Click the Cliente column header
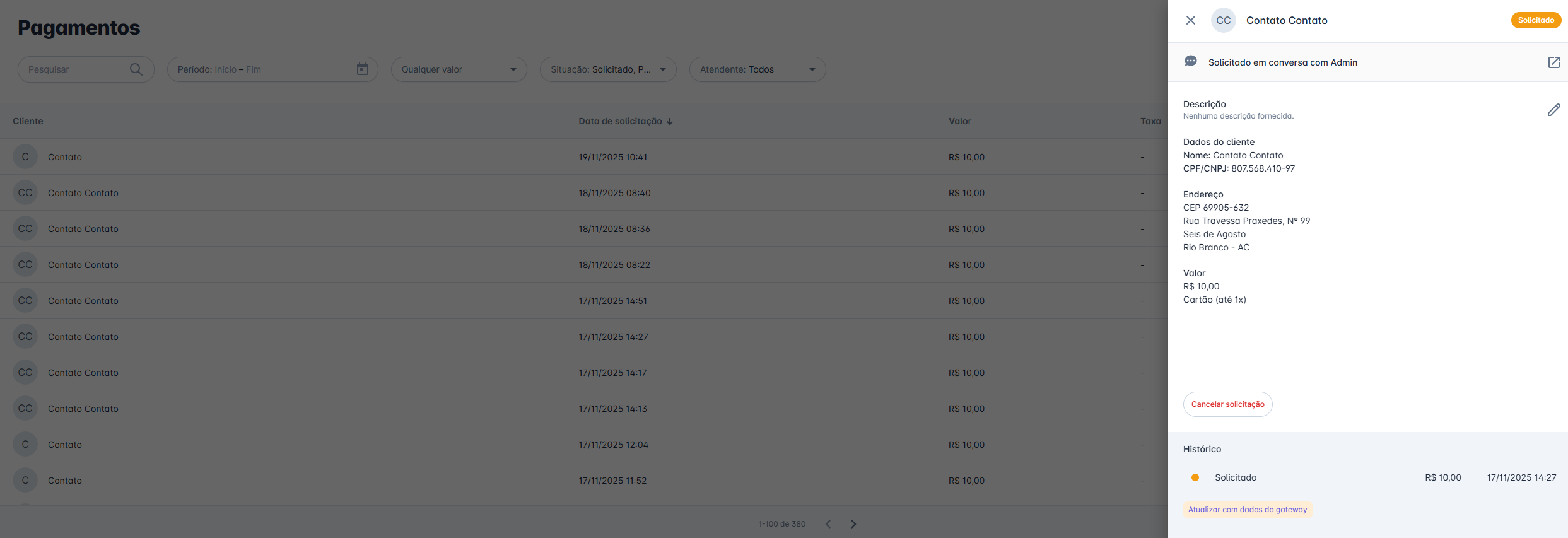 click(28, 121)
